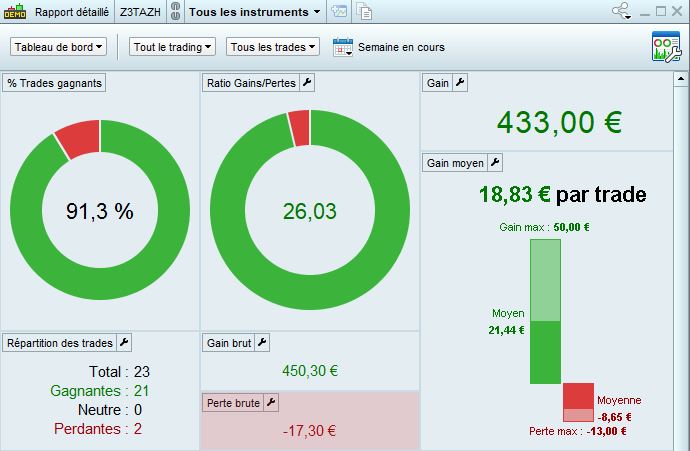The image size is (690, 451).
Task: Click the Répartition des trades header
Action: 60,343
